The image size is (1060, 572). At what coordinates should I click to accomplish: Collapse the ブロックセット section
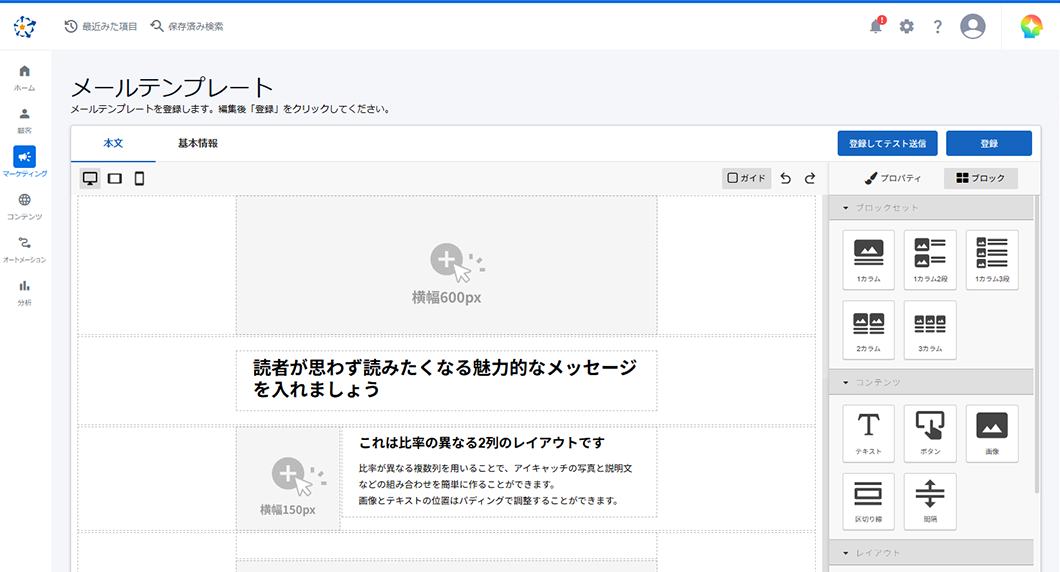tap(932, 208)
